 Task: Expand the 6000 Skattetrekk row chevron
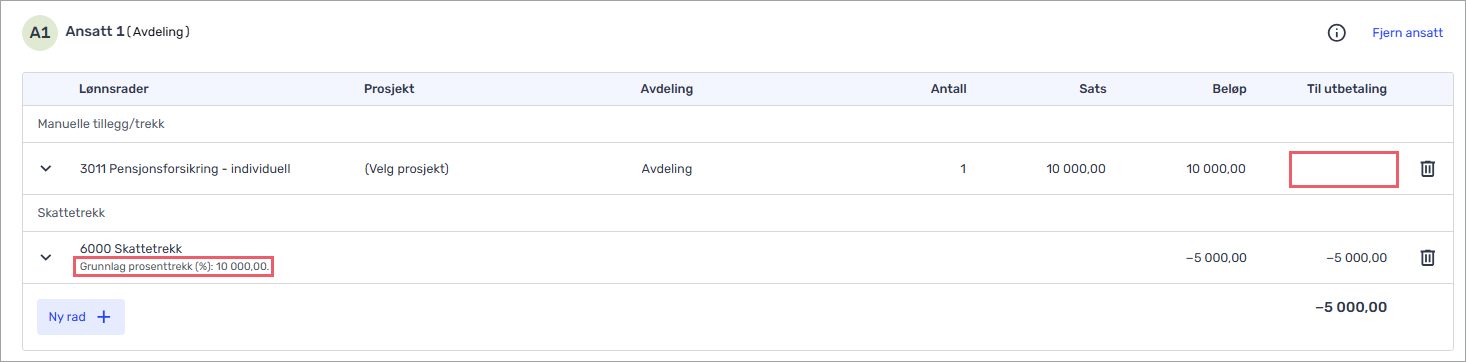(x=46, y=258)
